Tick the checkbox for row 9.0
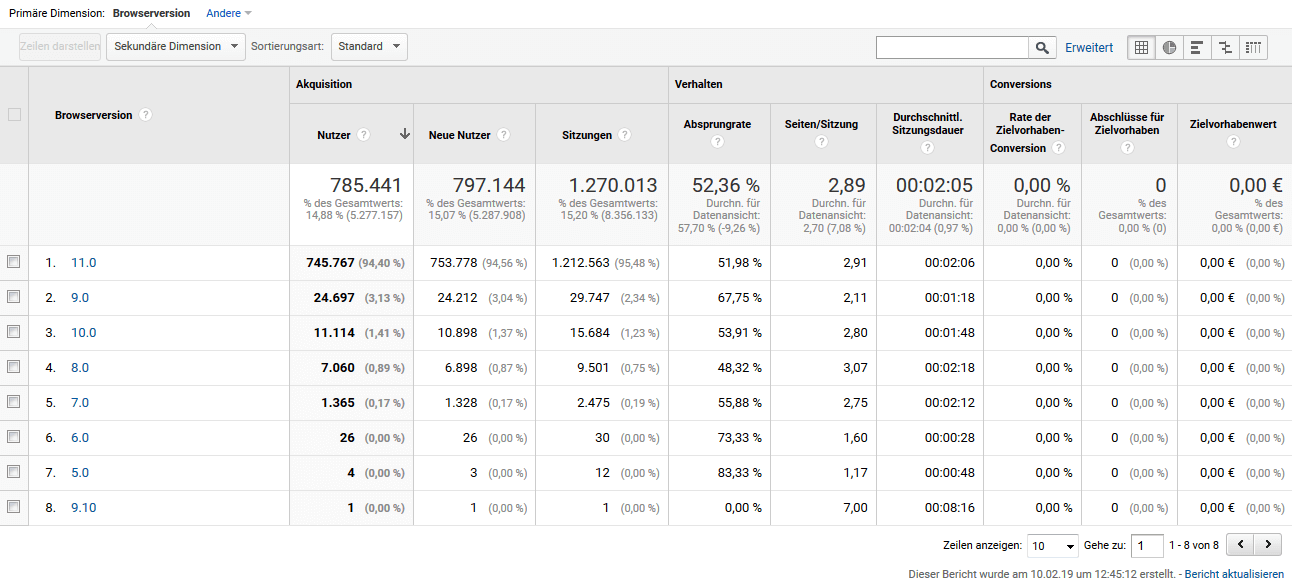The width and height of the screenshot is (1292, 587). (14, 297)
